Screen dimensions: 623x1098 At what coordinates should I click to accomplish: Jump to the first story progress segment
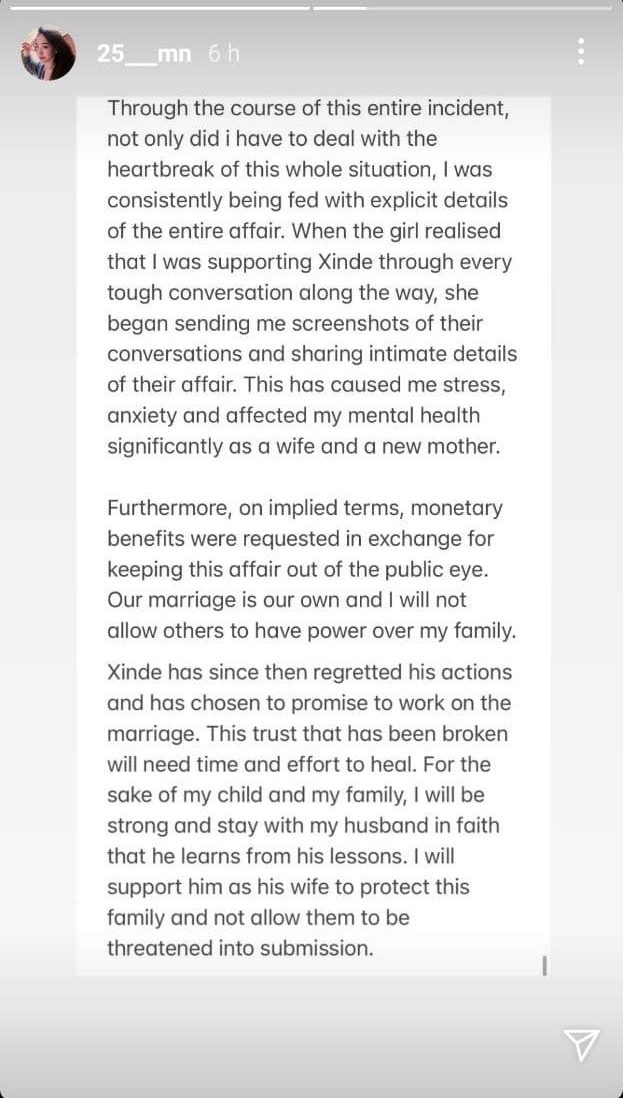tap(160, 8)
